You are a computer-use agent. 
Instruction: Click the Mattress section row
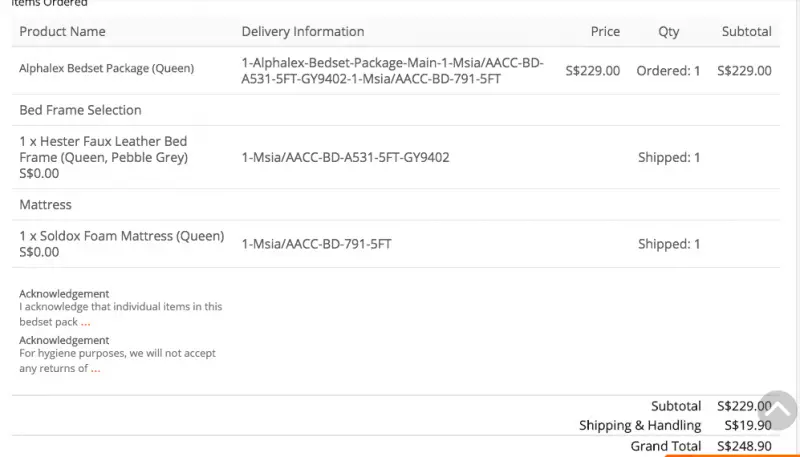pos(396,205)
